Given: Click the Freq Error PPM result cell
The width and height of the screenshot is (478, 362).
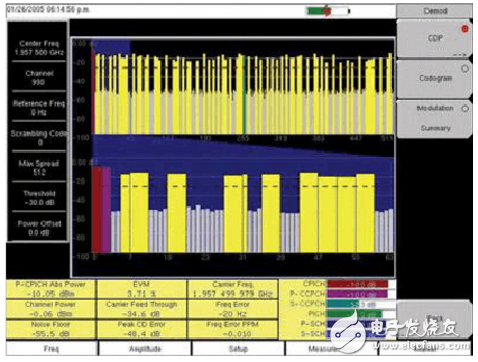Looking at the screenshot, I should [233, 329].
